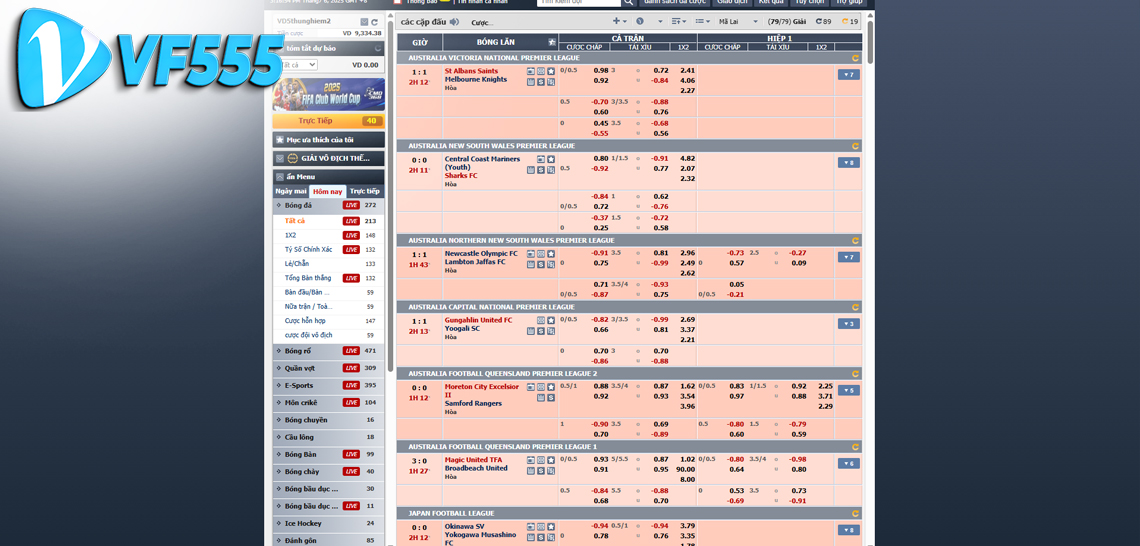Click the Trực Tiếp live button with 40

coord(329,121)
